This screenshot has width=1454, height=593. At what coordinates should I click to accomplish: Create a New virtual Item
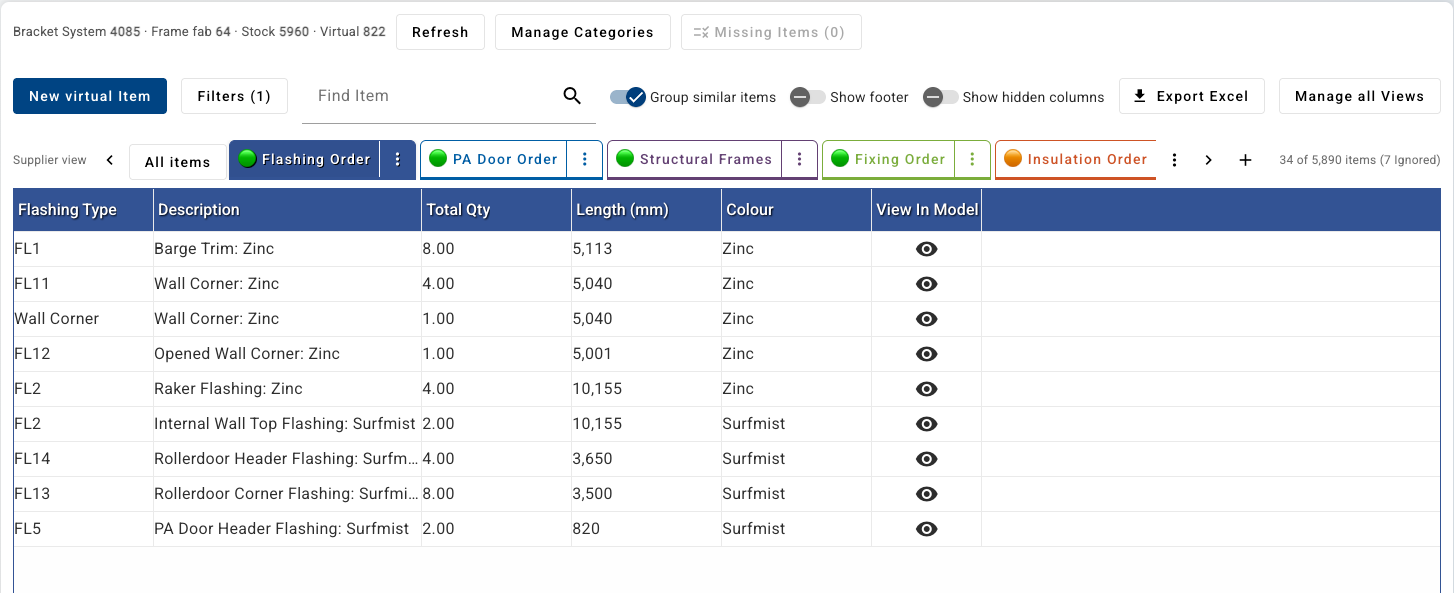(x=90, y=96)
